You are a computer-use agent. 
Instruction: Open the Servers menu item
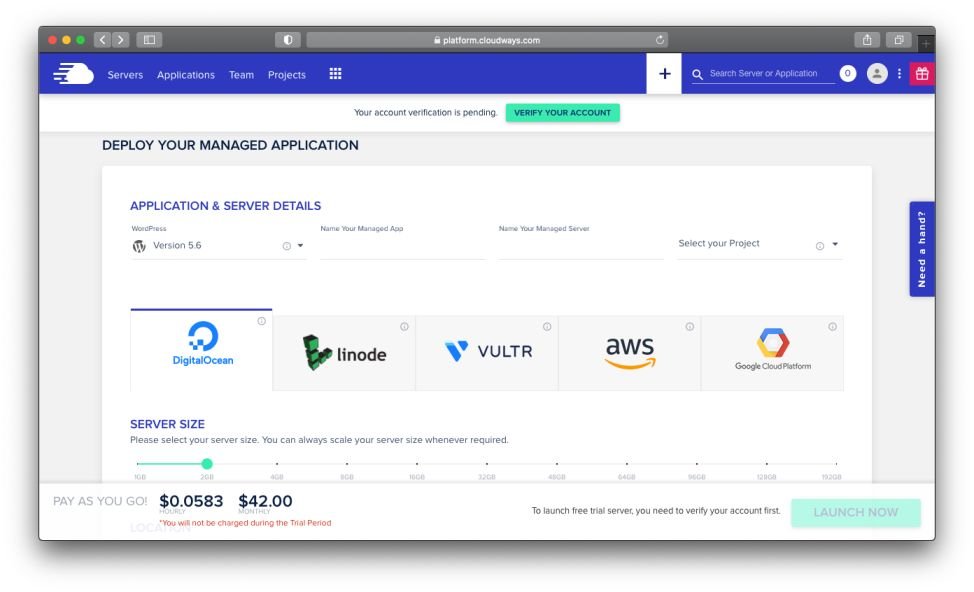tap(125, 75)
